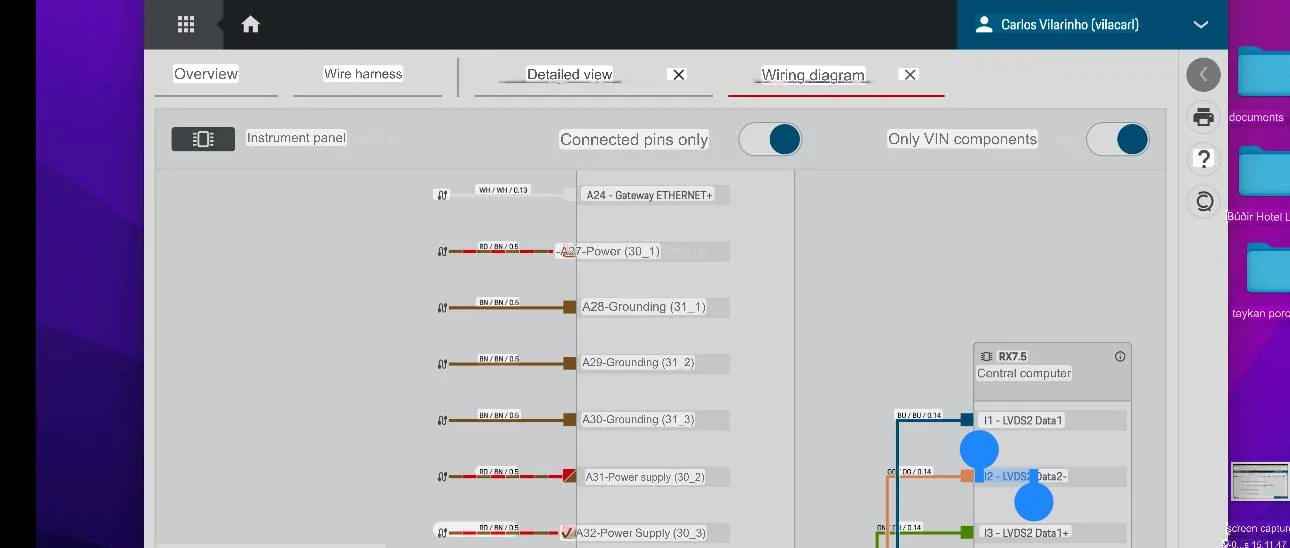Screen dimensions: 1290x548
Task: Switch to the Wire harness tab
Action: (x=363, y=74)
